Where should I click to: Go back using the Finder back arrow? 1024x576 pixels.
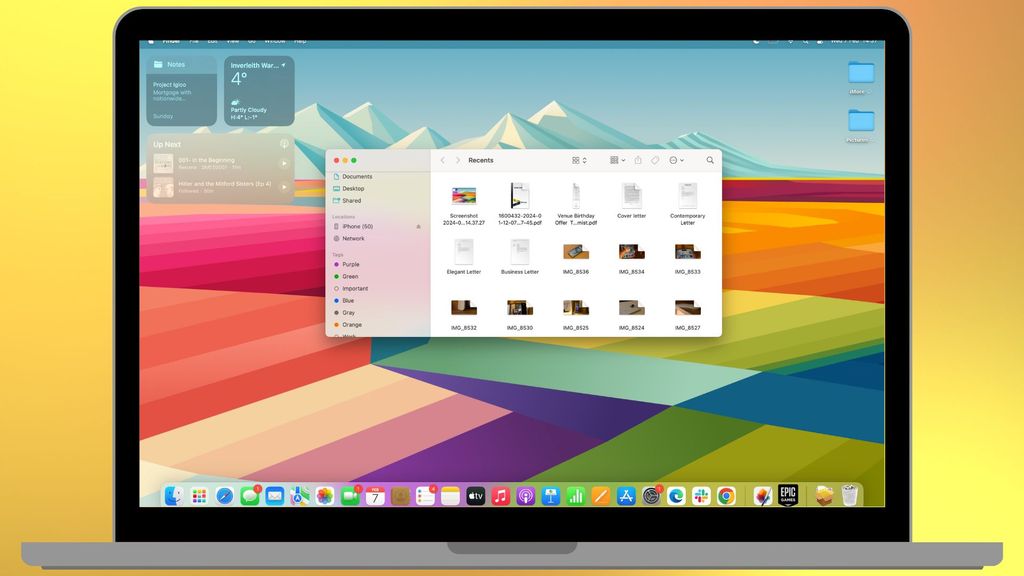click(442, 160)
